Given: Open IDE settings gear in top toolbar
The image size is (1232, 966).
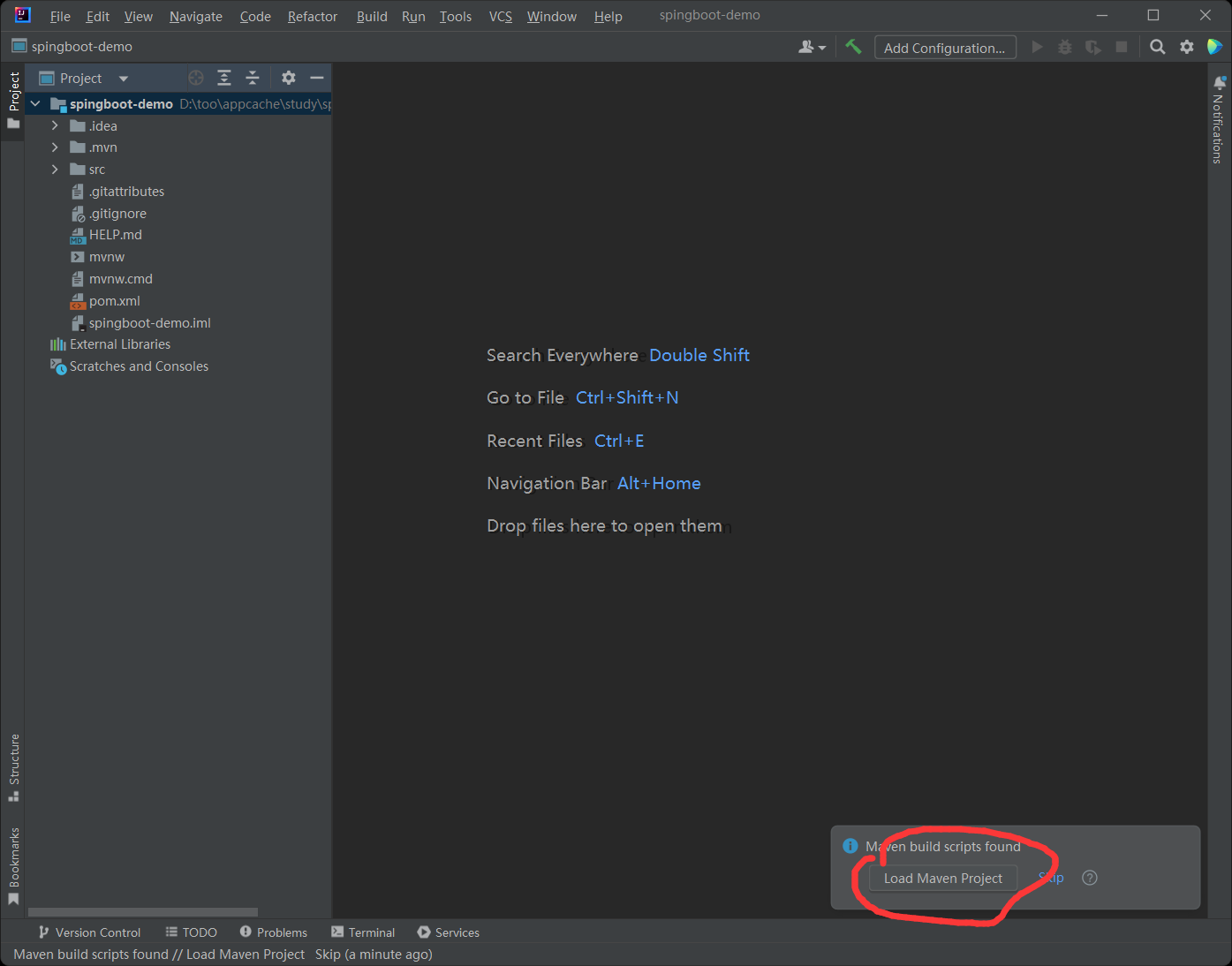Looking at the screenshot, I should [x=1187, y=47].
